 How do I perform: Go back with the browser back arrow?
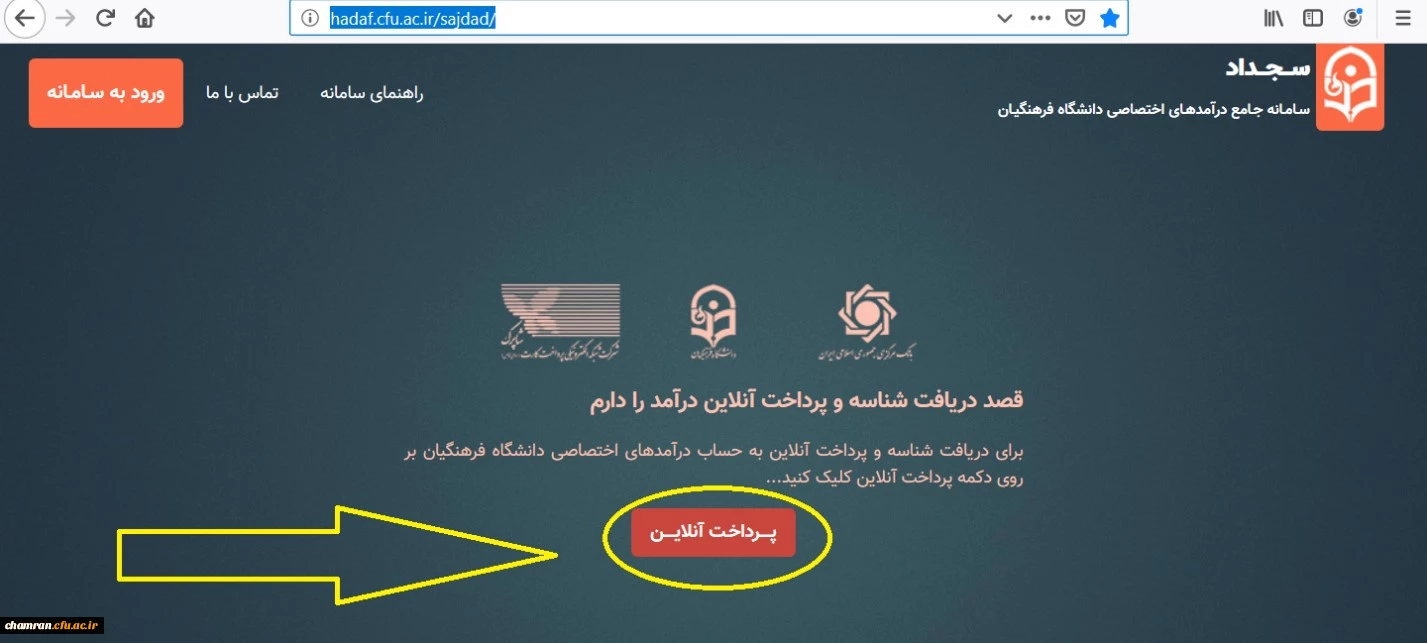[24, 18]
